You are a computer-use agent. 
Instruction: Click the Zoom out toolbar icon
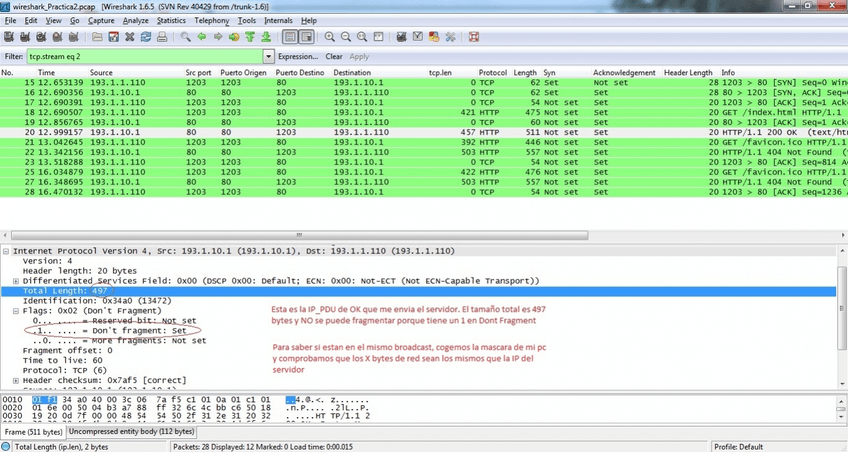346,37
